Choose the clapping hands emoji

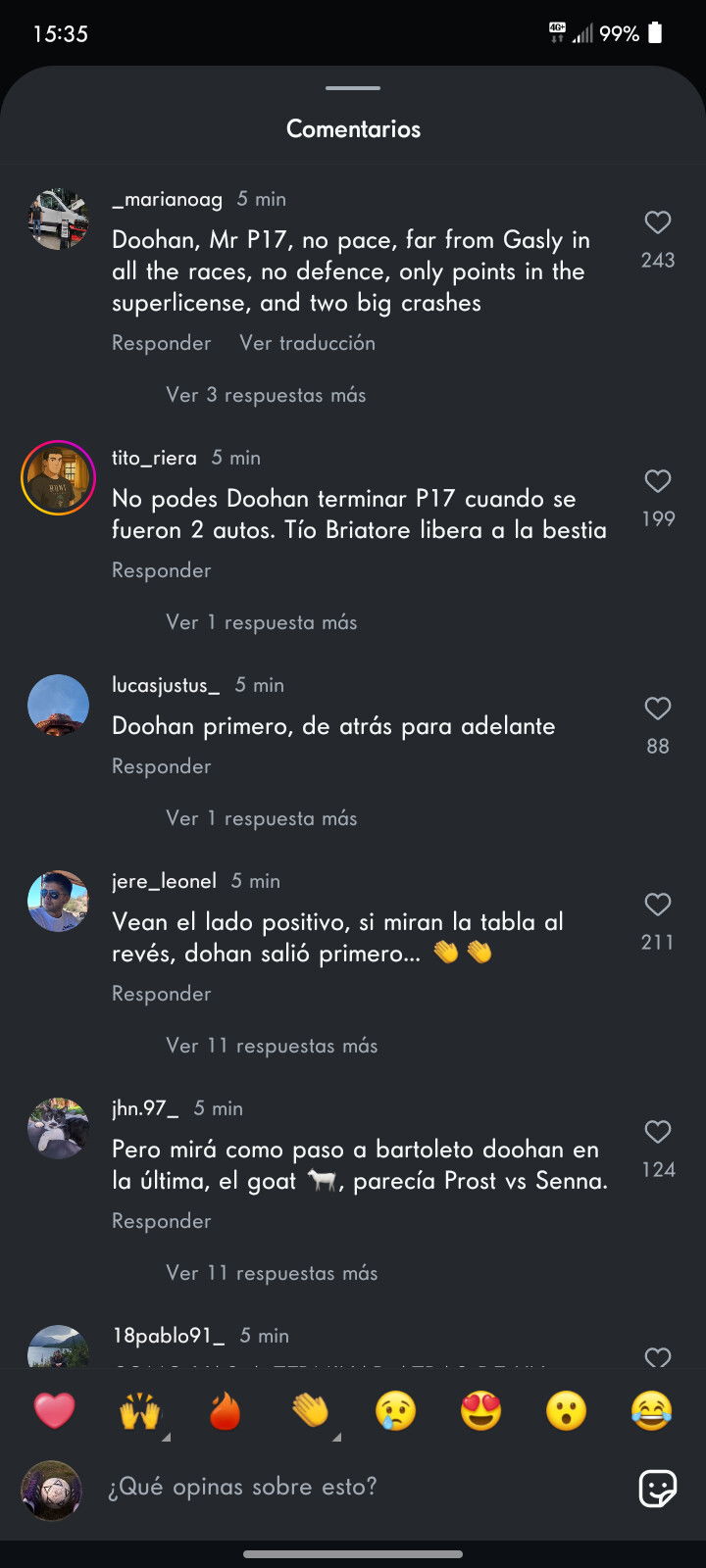pyautogui.click(x=311, y=1411)
